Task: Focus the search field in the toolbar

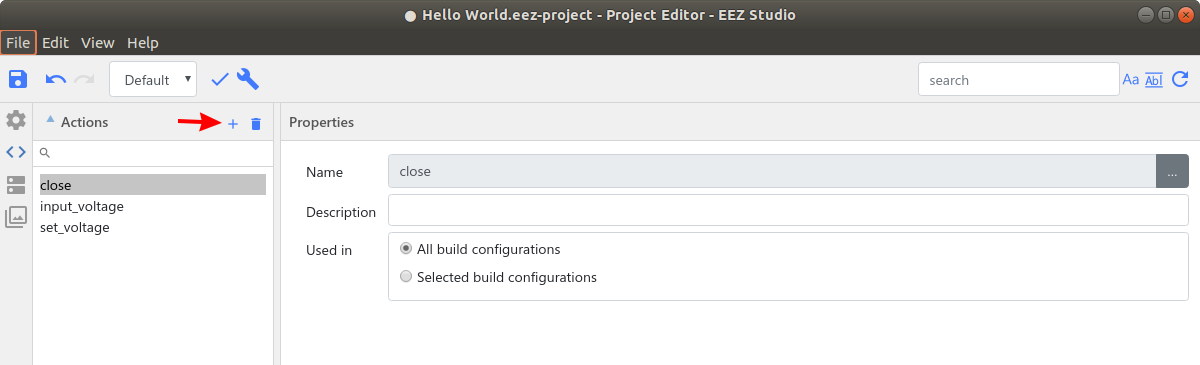Action: click(1018, 80)
